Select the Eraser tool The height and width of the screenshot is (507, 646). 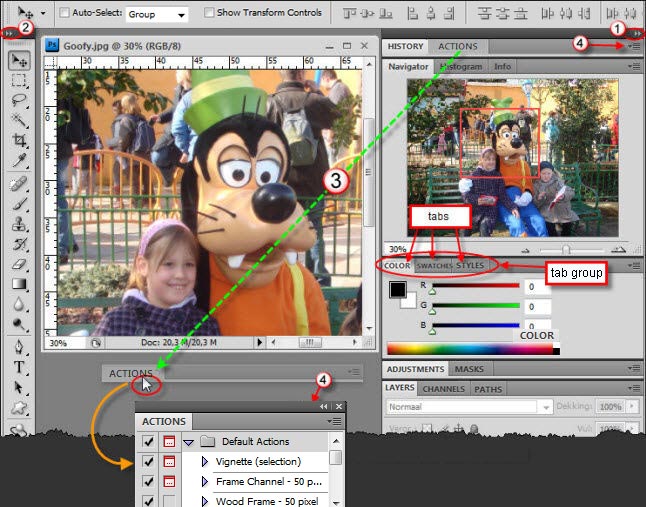(19, 264)
